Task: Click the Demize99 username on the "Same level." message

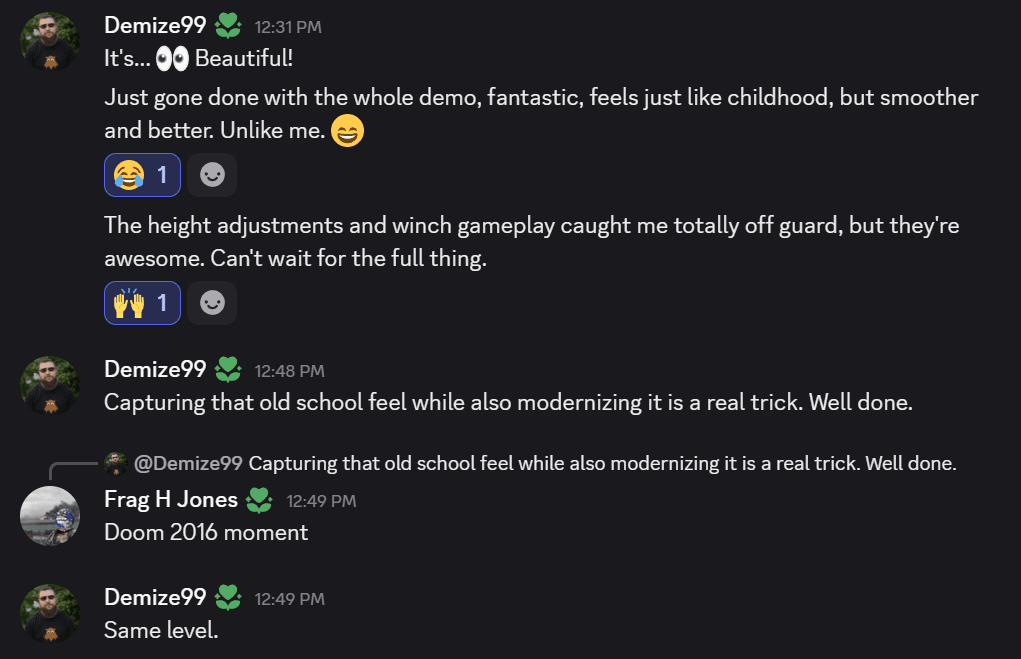Action: (x=155, y=598)
